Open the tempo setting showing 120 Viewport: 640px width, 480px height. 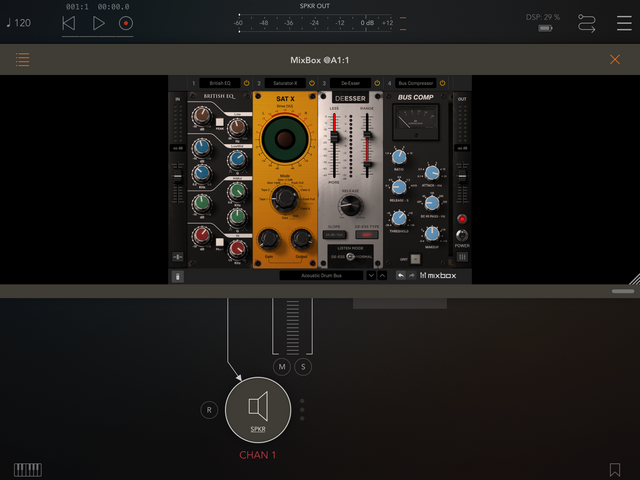tap(19, 23)
